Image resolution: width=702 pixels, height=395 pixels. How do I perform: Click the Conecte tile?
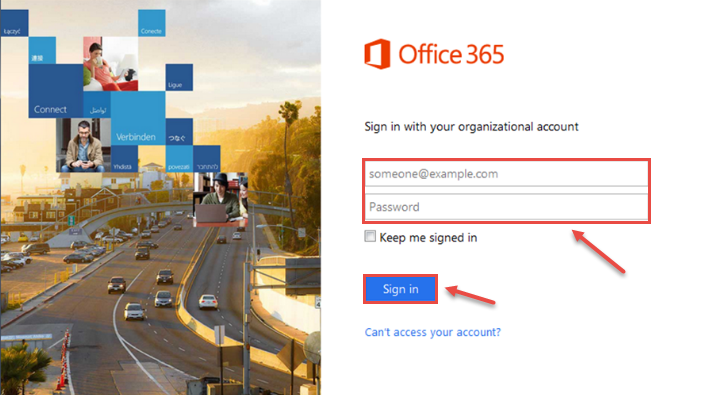[x=152, y=23]
